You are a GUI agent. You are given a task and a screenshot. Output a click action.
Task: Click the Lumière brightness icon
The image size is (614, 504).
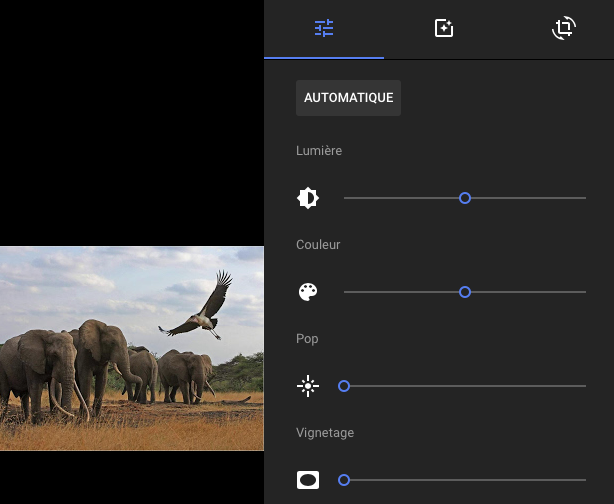tap(308, 198)
